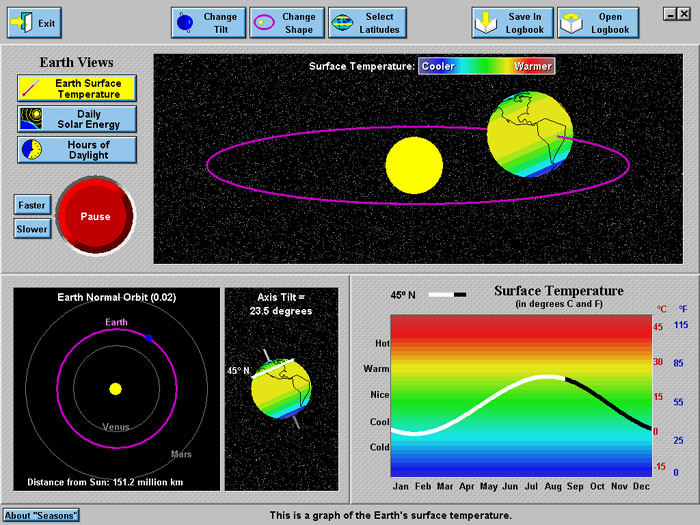Click the tilted globe in the Axis Tilt panel
Viewport: 700px width, 525px height.
tap(281, 388)
